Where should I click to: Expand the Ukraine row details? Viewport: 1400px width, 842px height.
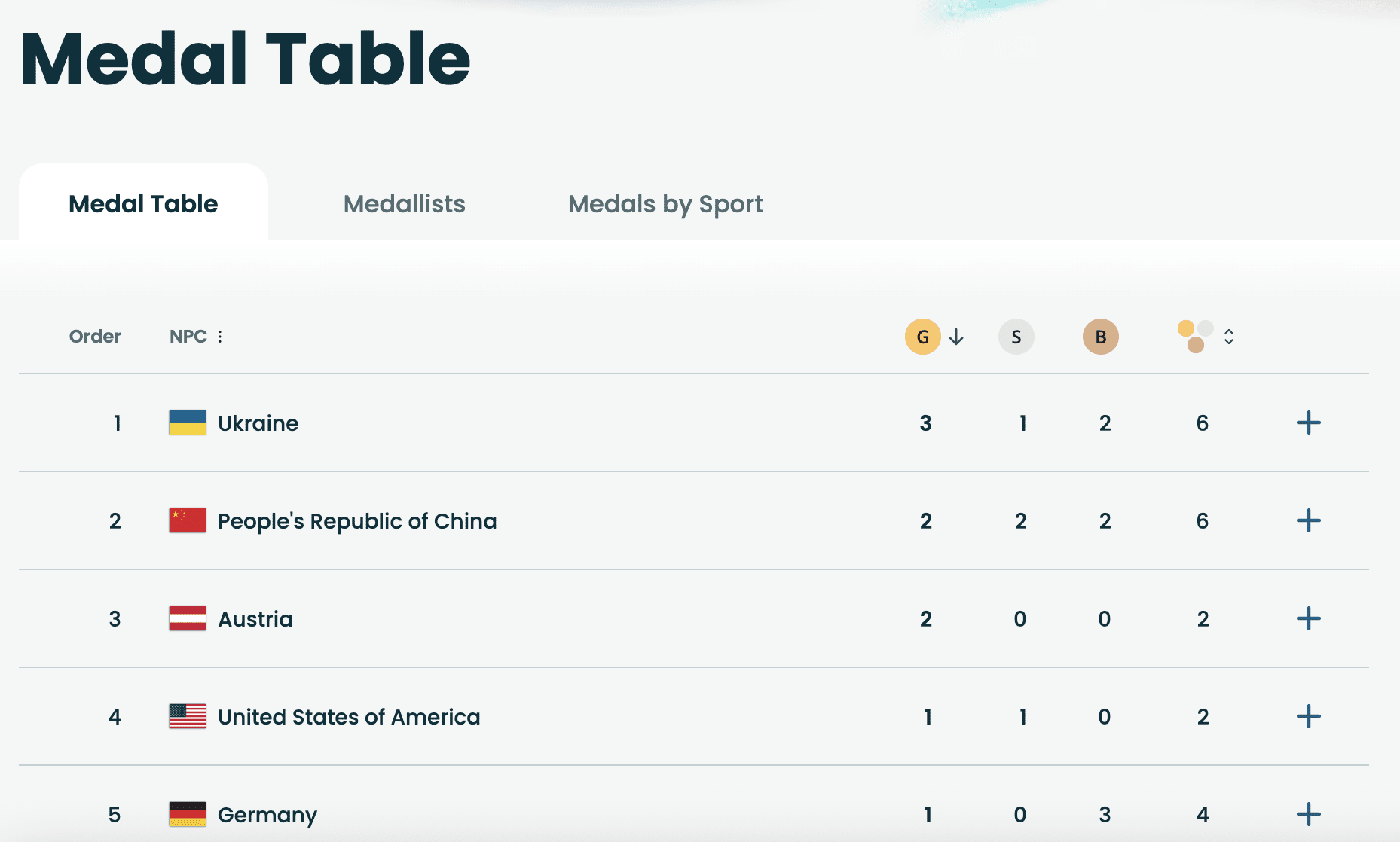(x=1308, y=423)
